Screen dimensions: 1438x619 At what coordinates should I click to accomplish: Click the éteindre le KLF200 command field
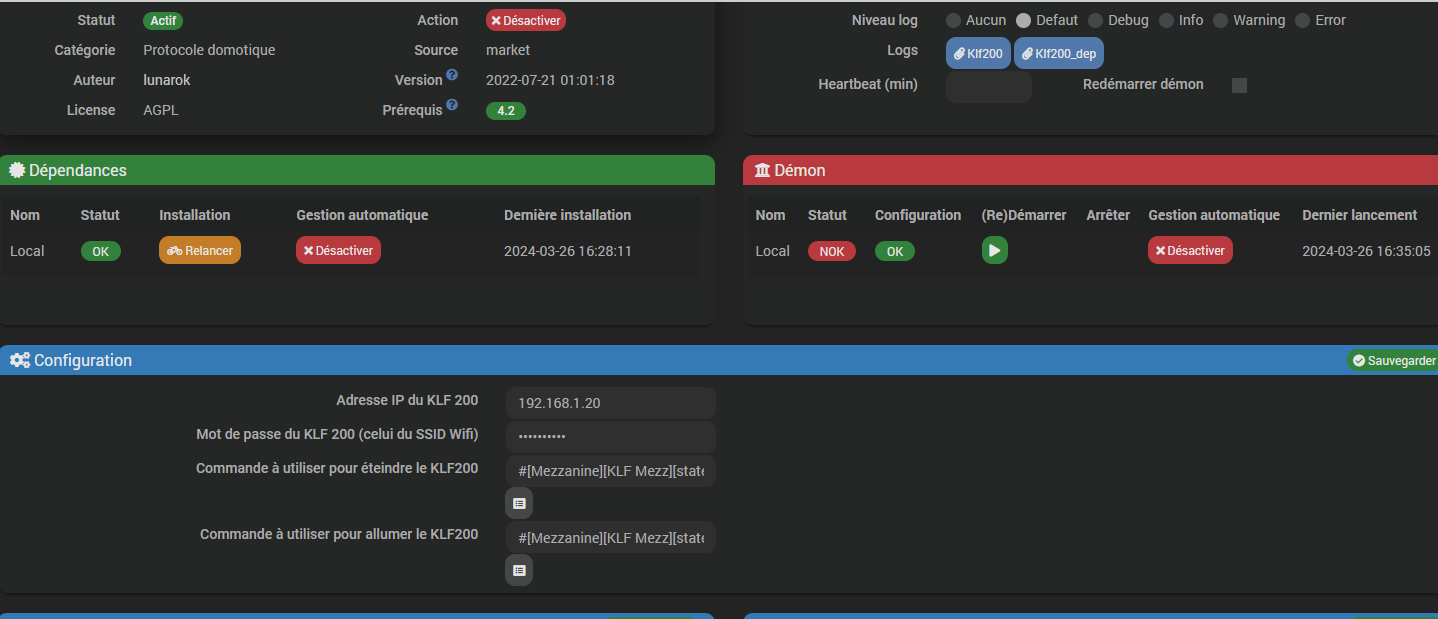click(x=611, y=470)
